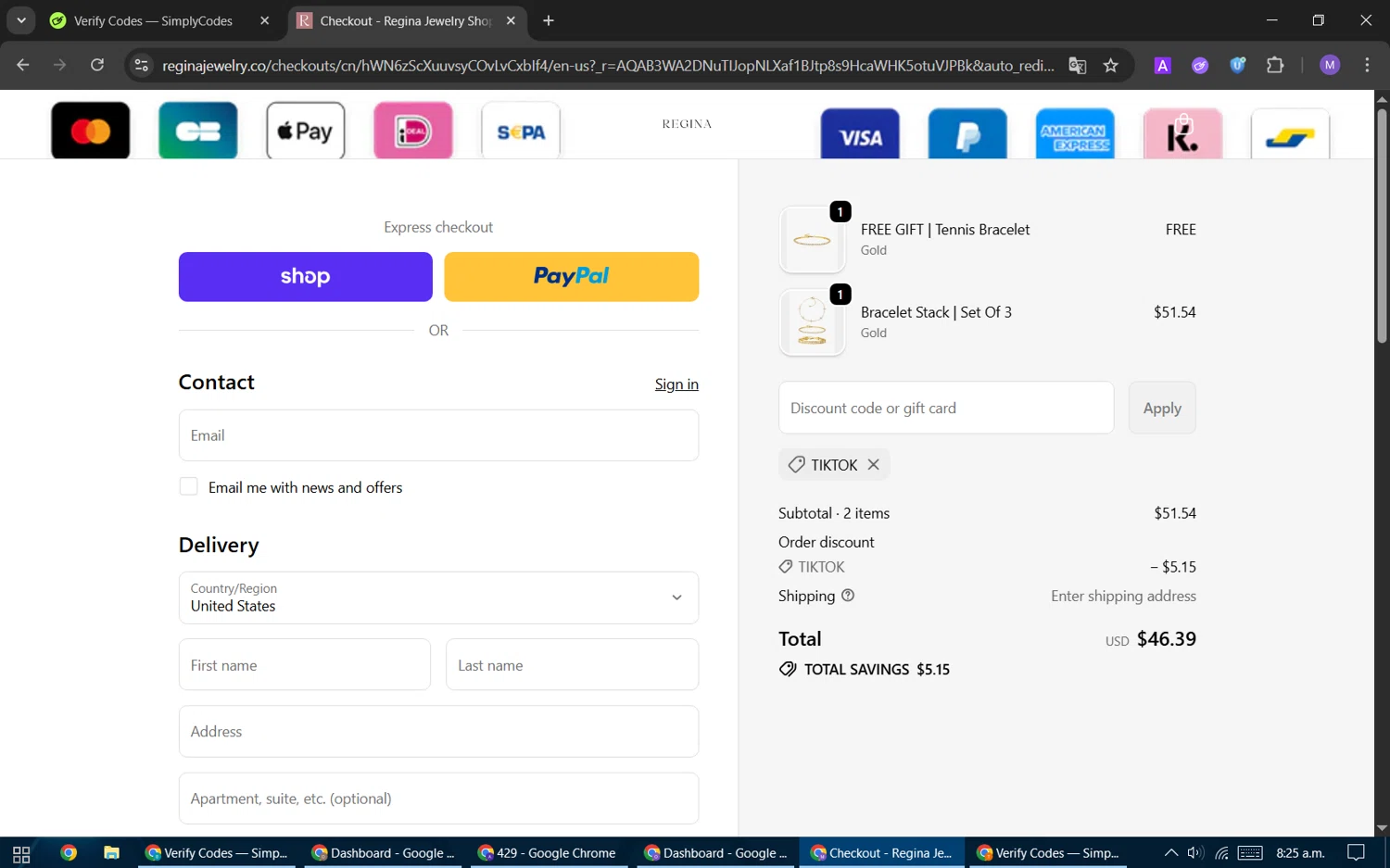The width and height of the screenshot is (1390, 868).
Task: Open Chrome's three-dot menu
Action: point(1367,65)
